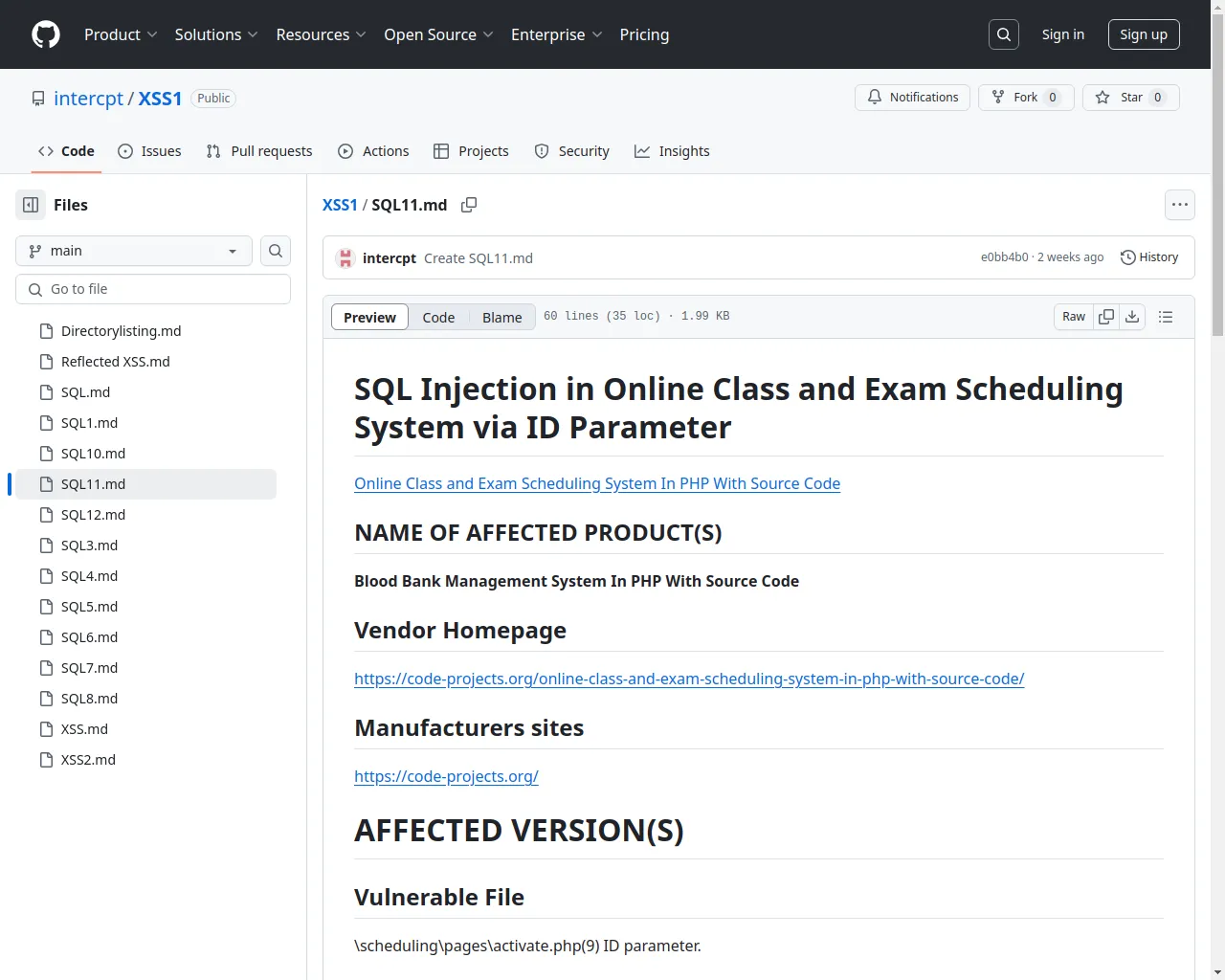
Task: Collapse the file tree side panel icon
Action: (x=31, y=205)
